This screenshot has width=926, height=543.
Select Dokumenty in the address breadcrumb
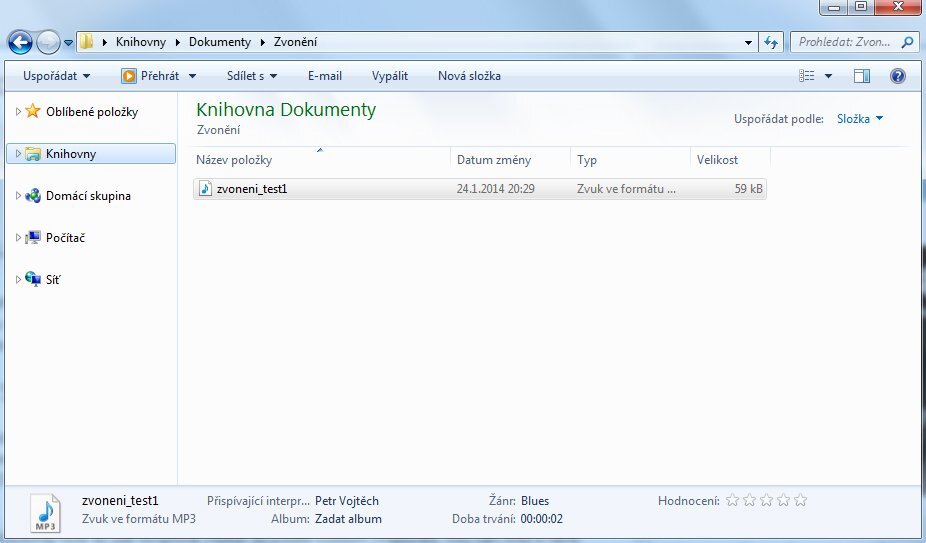[220, 42]
